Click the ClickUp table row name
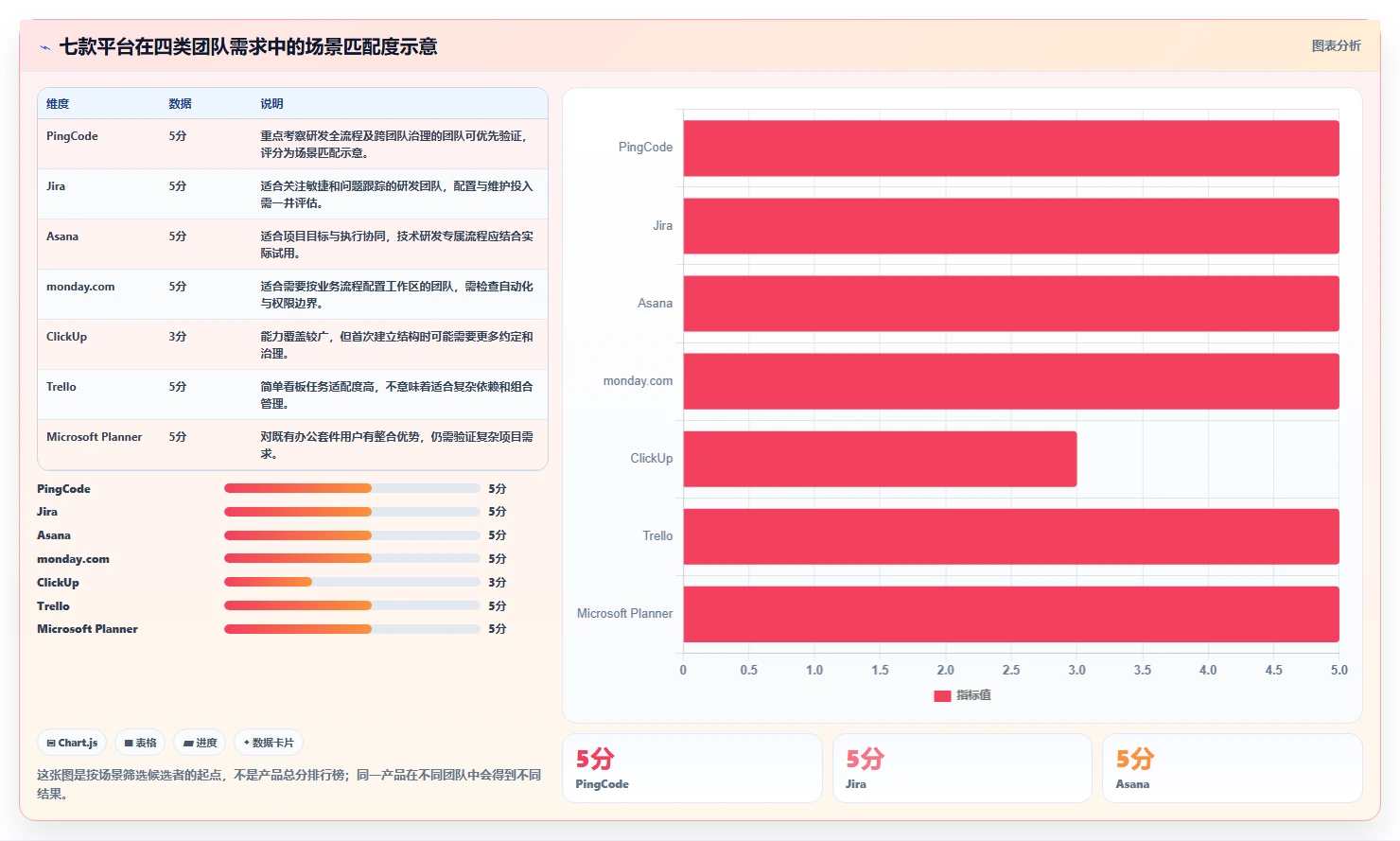The height and width of the screenshot is (841, 1400). (x=66, y=337)
